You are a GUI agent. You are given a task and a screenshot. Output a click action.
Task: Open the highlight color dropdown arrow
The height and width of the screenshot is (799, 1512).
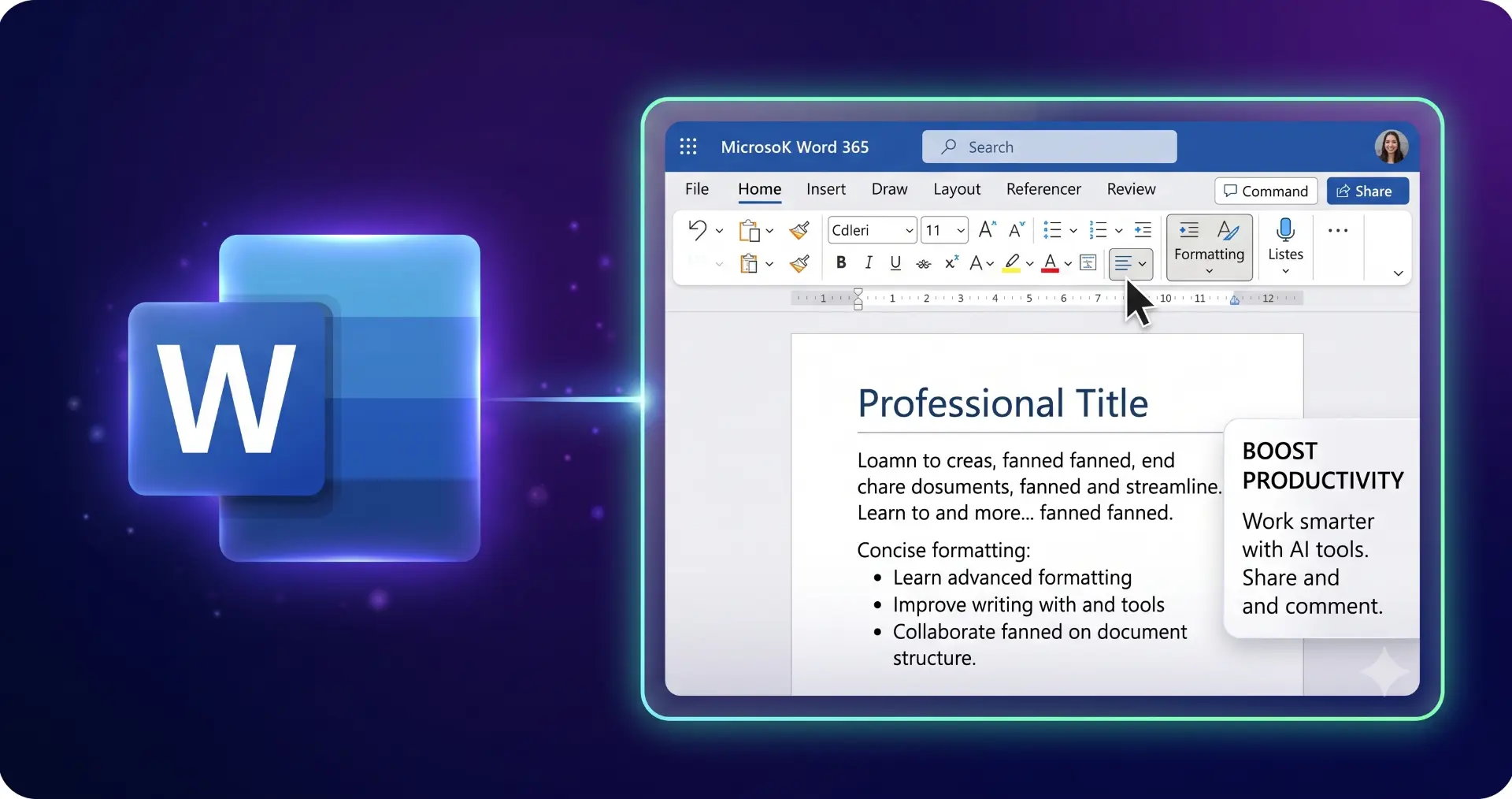pyautogui.click(x=1029, y=264)
